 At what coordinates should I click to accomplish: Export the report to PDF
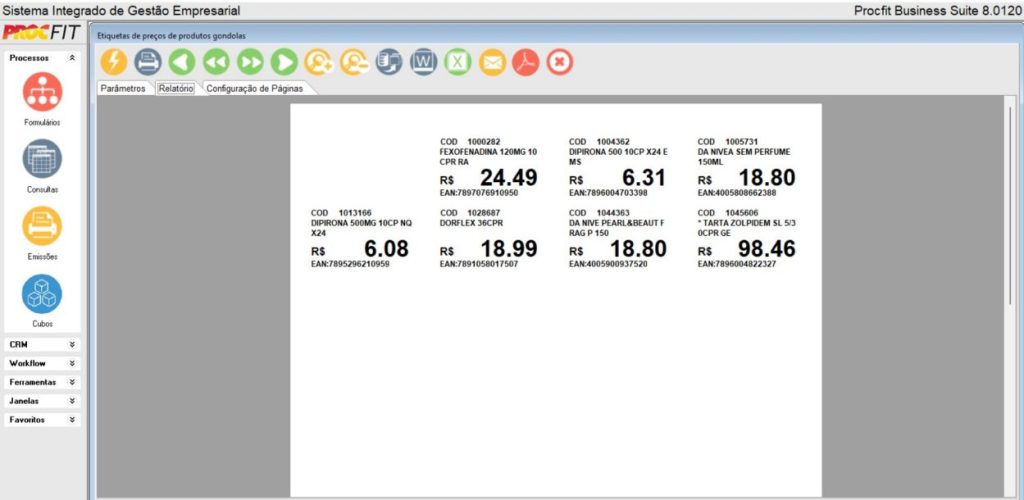526,62
